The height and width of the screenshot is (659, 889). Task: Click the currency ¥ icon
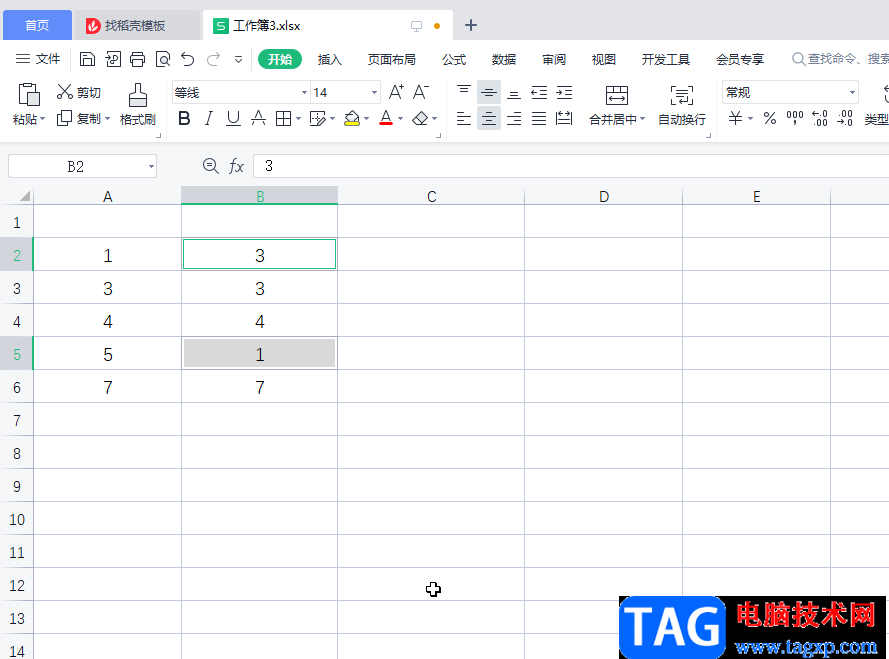click(735, 119)
